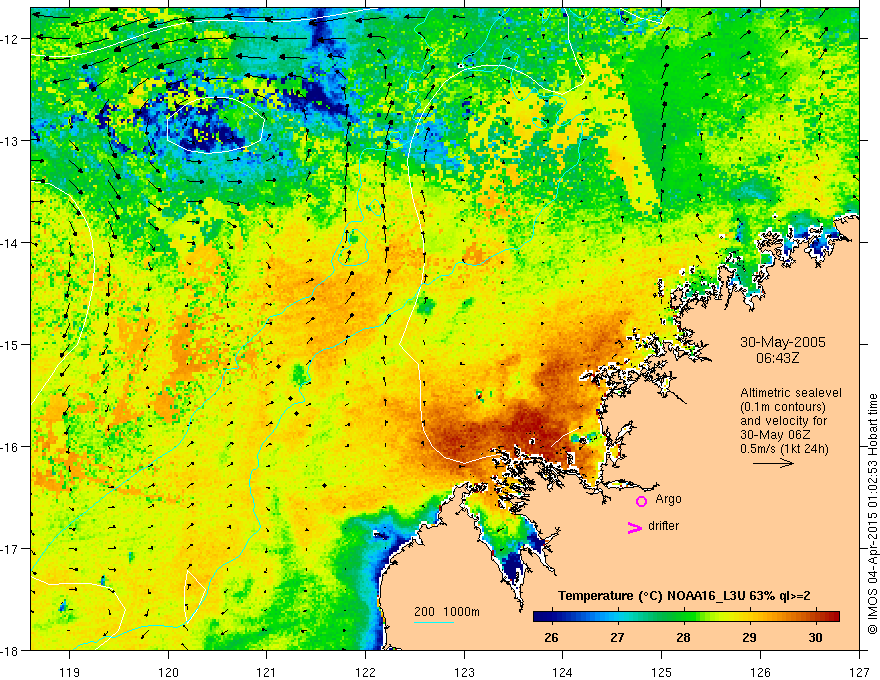Click the time label 06:43Z
This screenshot has width=880, height=680.
pyautogui.click(x=777, y=358)
